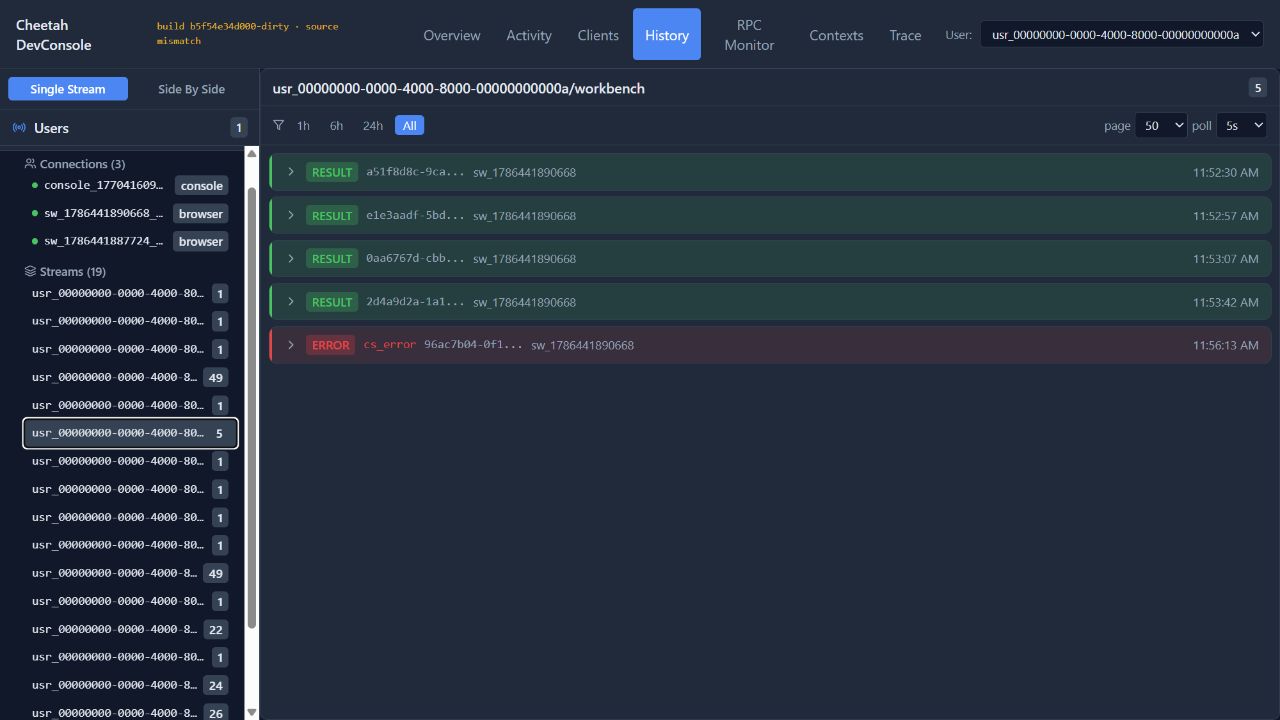Viewport: 1280px width, 720px height.
Task: Open the Trace tab
Action: tap(905, 35)
